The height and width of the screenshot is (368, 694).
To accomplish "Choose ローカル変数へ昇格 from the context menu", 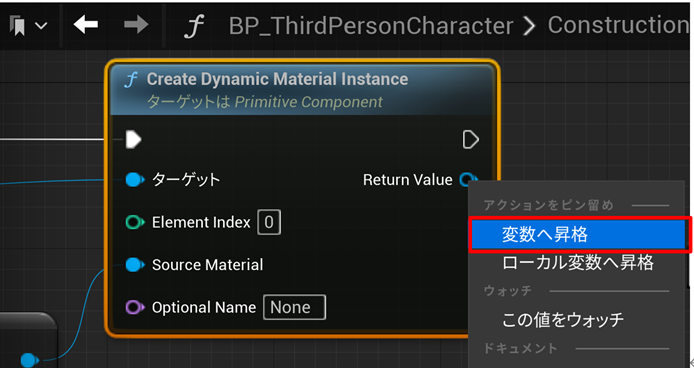I will (x=578, y=263).
